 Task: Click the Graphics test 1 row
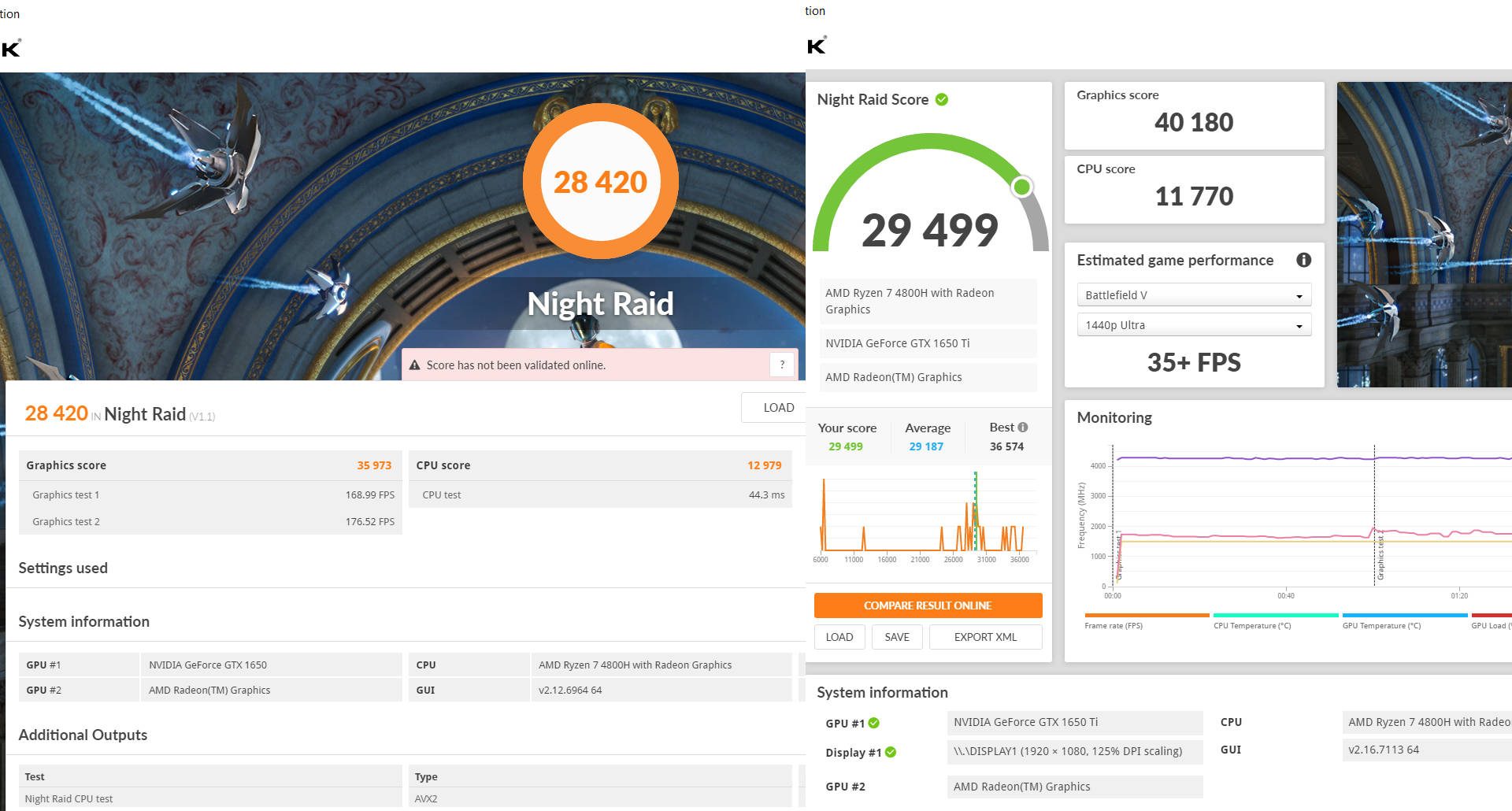pos(210,494)
